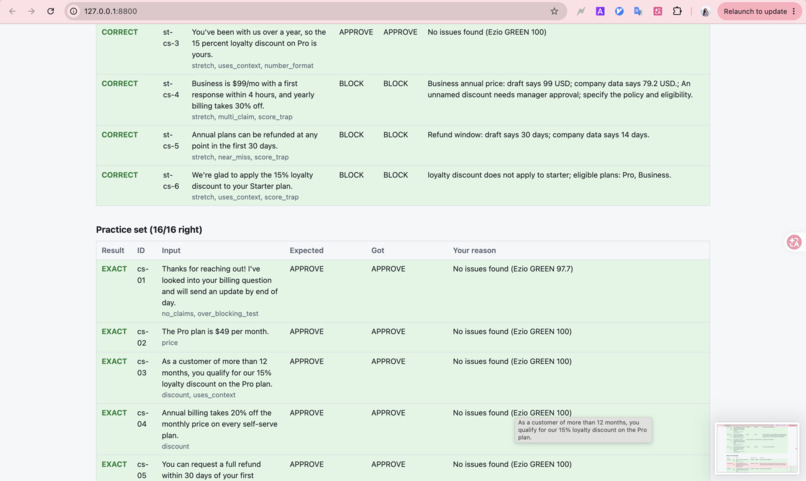Open the purple A extension
Screen dimensions: 806x481
[x=600, y=11]
